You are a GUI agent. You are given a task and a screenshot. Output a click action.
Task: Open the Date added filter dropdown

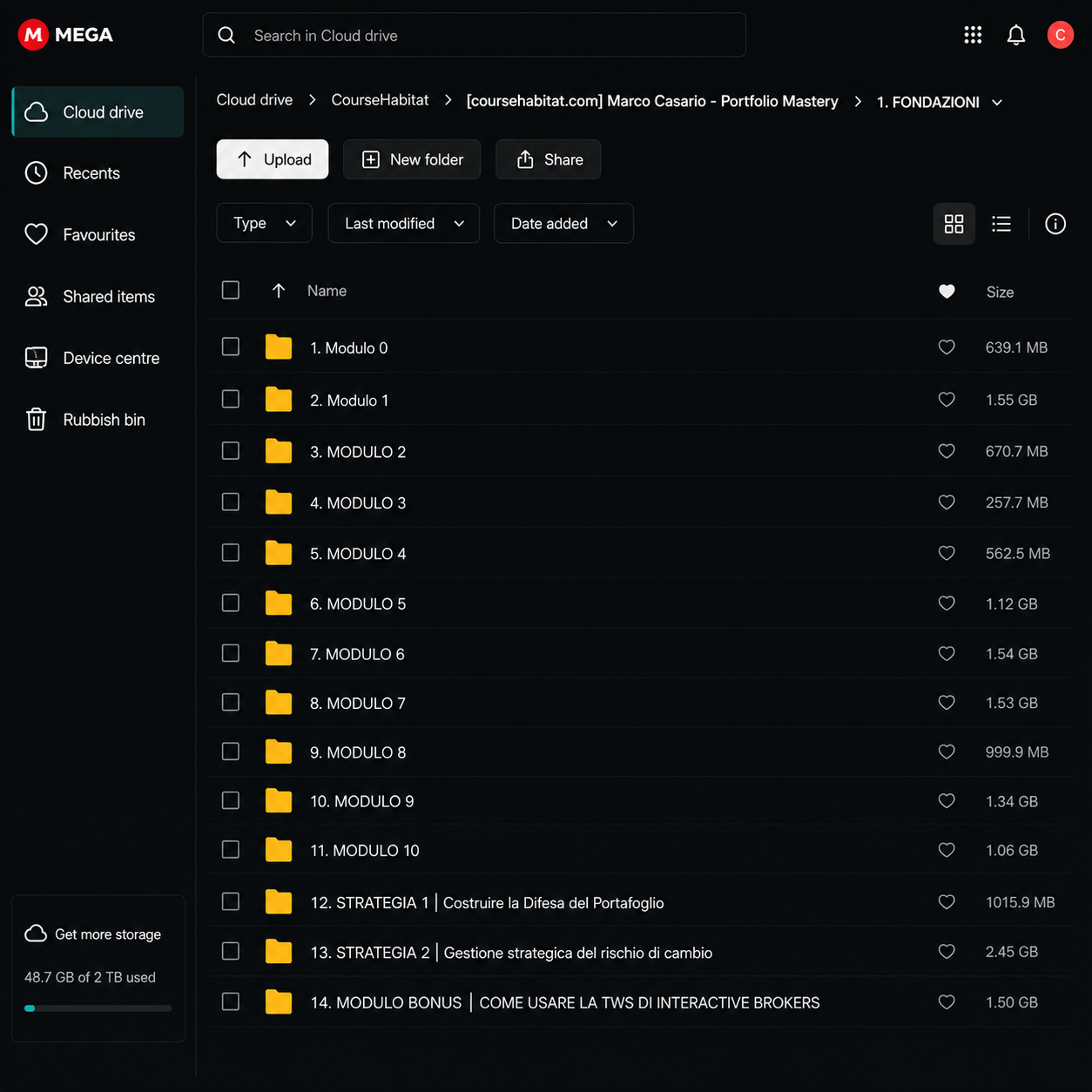563,224
